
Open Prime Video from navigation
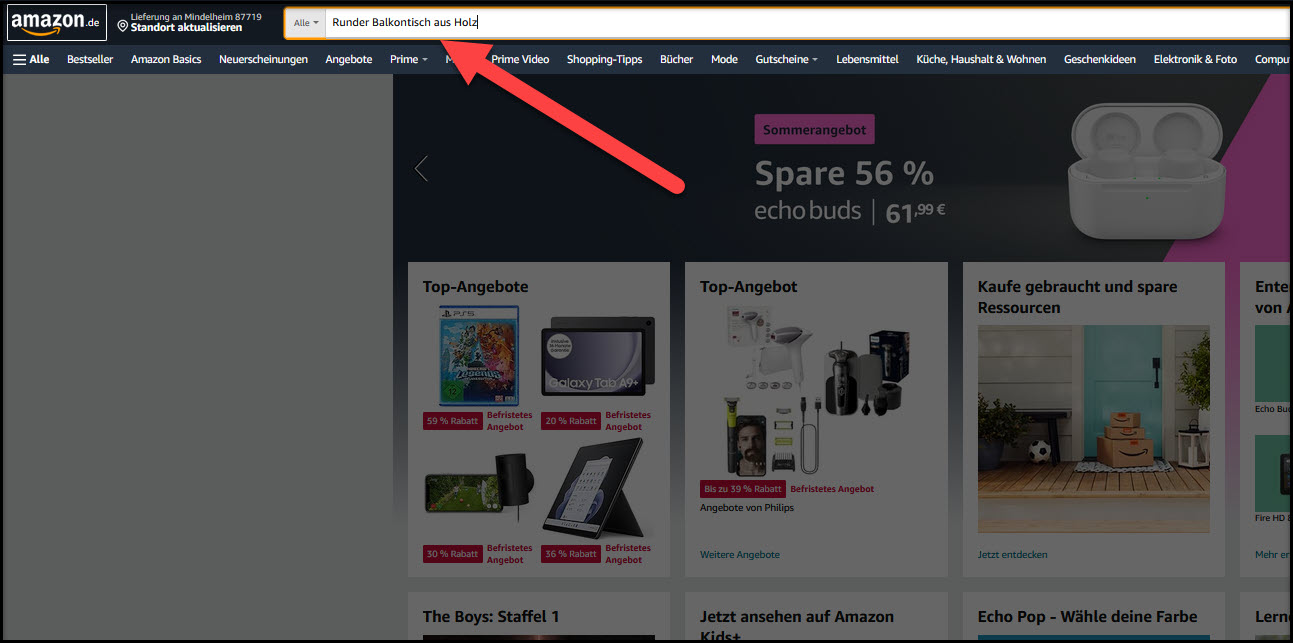[520, 59]
